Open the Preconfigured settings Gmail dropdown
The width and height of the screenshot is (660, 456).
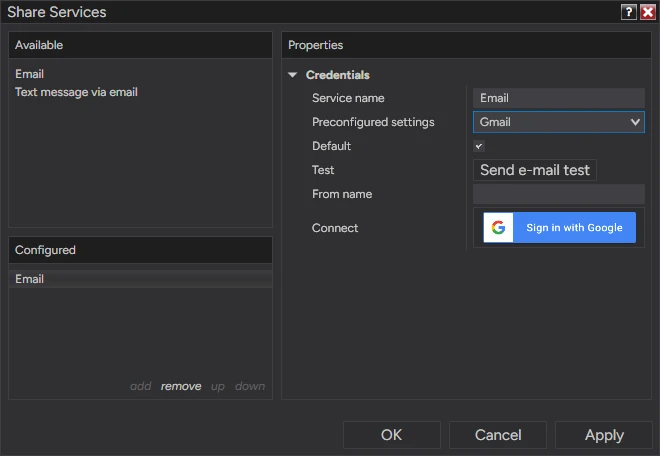[559, 122]
